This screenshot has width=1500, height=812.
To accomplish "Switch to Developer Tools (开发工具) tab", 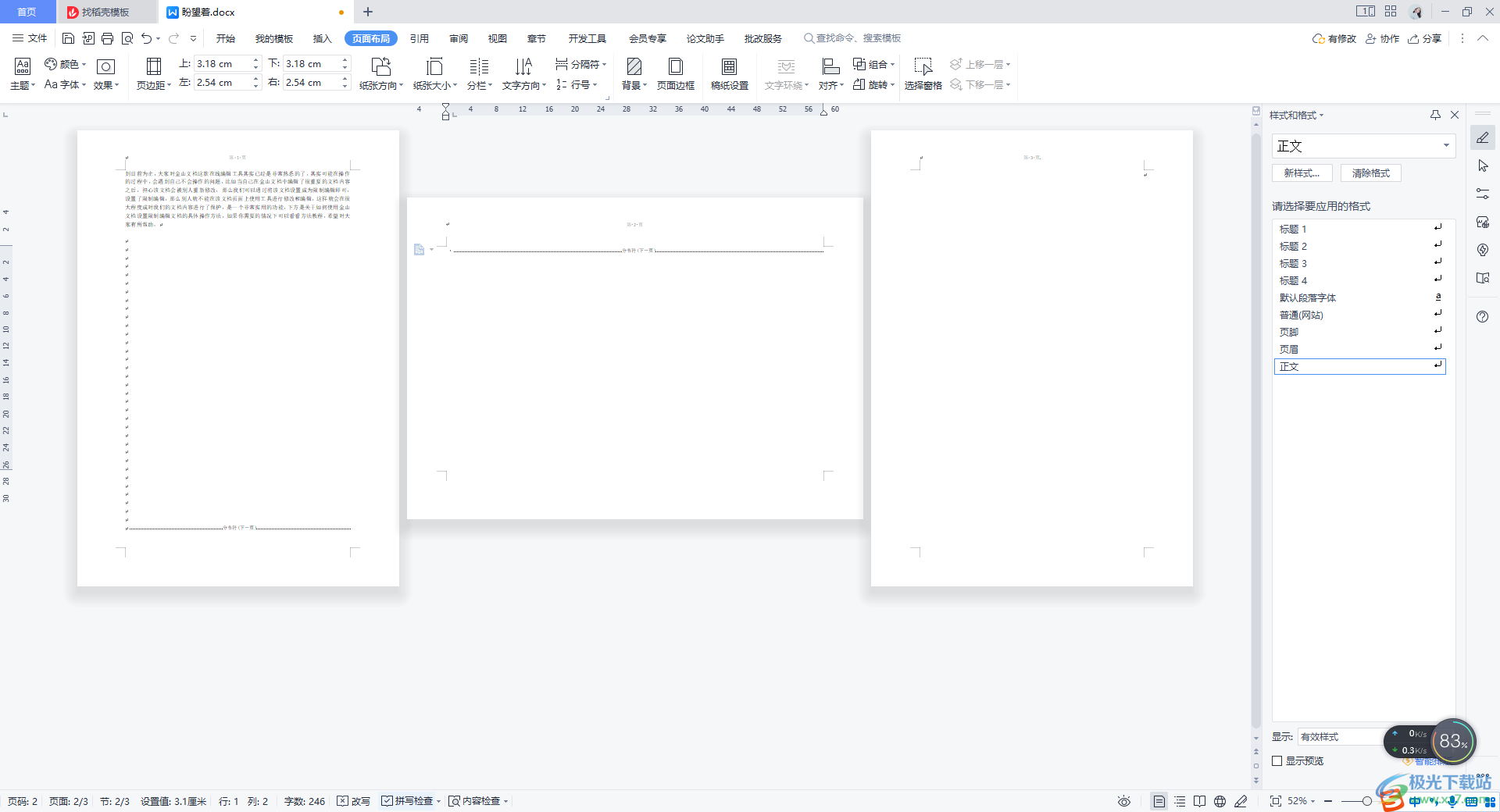I will pos(587,38).
